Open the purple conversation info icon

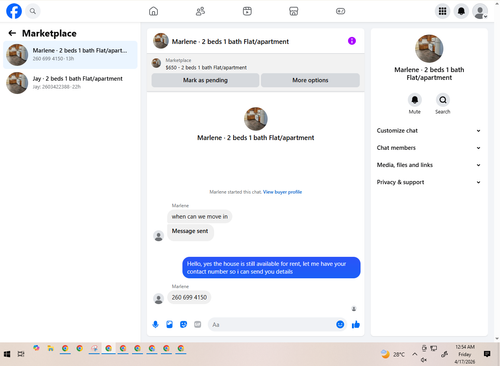click(x=352, y=41)
